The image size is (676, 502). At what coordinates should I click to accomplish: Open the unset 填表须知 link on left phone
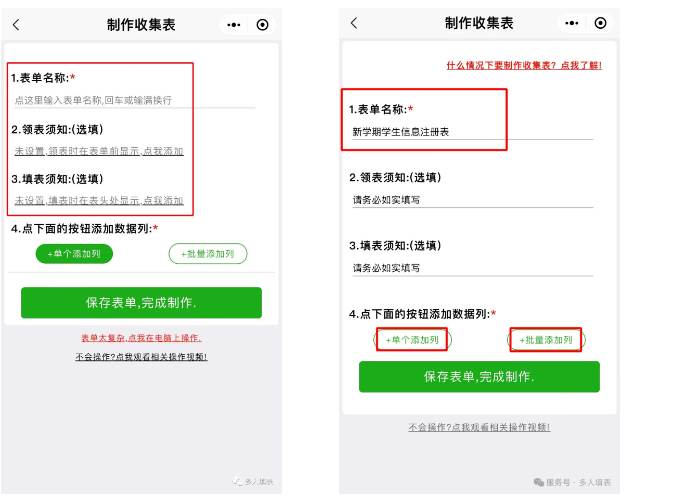coord(99,201)
